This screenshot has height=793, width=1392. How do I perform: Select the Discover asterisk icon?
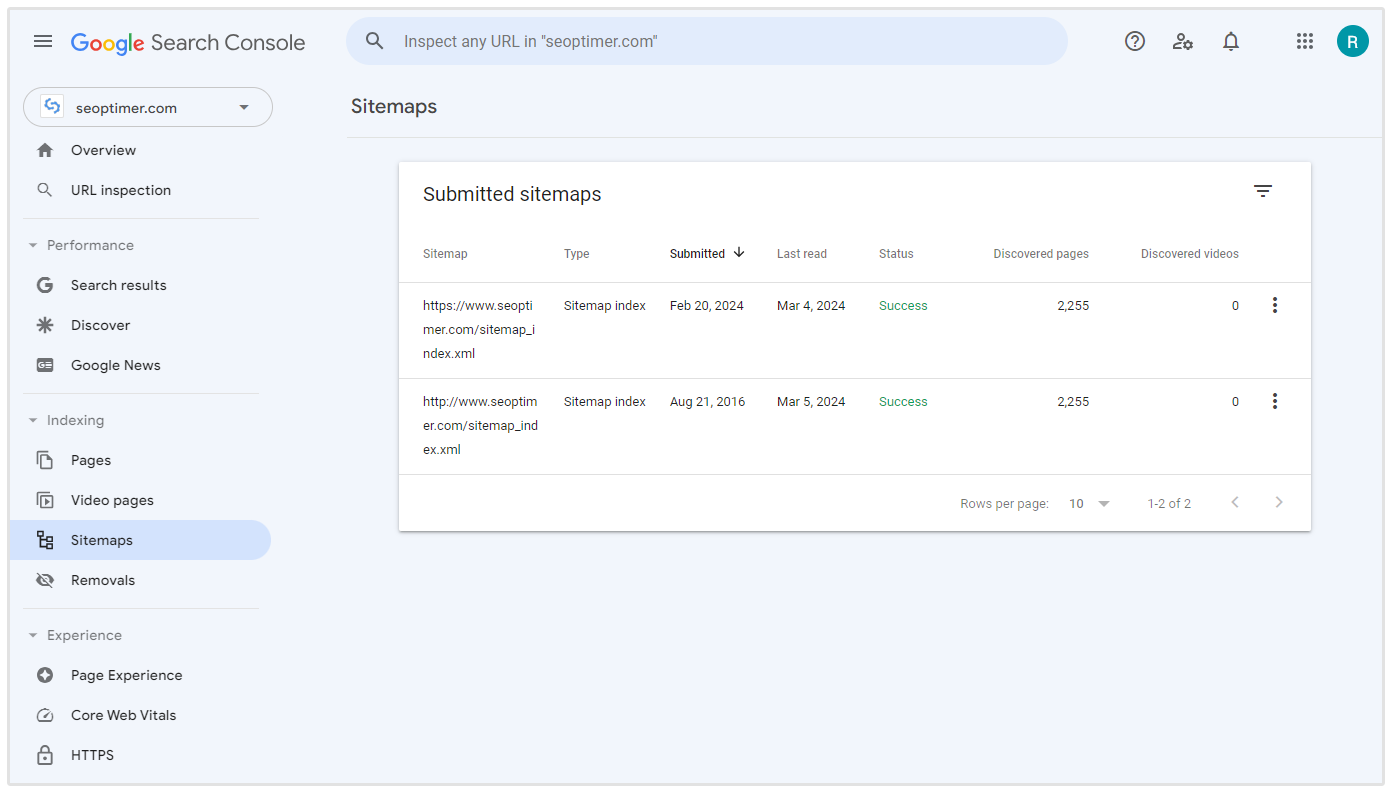44,325
